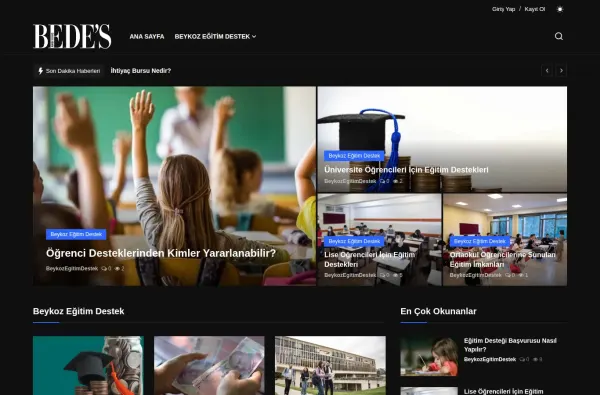This screenshot has height=395, width=600.
Task: Toggle the light/dark theme sun icon
Action: 560,9
